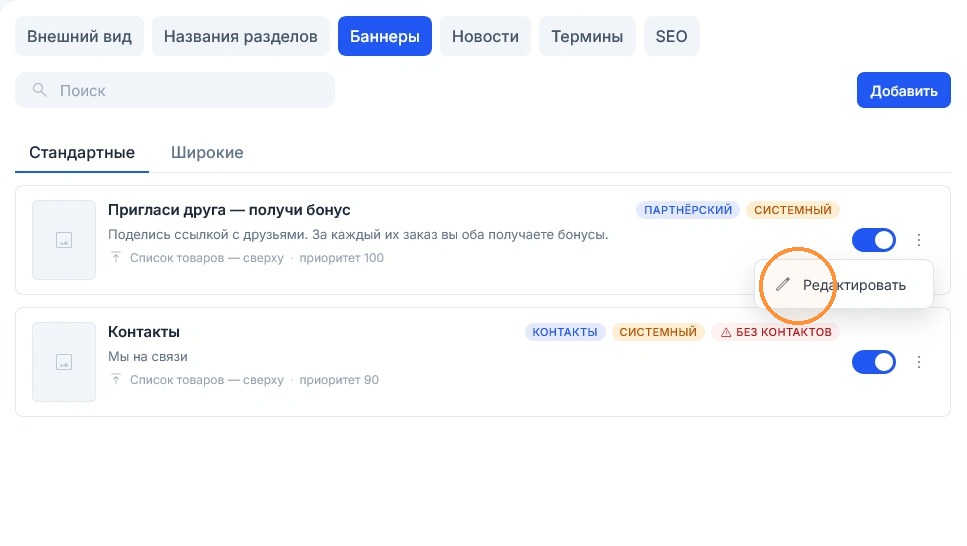This screenshot has width=967, height=546.
Task: Open the SEO section tab
Action: tap(672, 36)
